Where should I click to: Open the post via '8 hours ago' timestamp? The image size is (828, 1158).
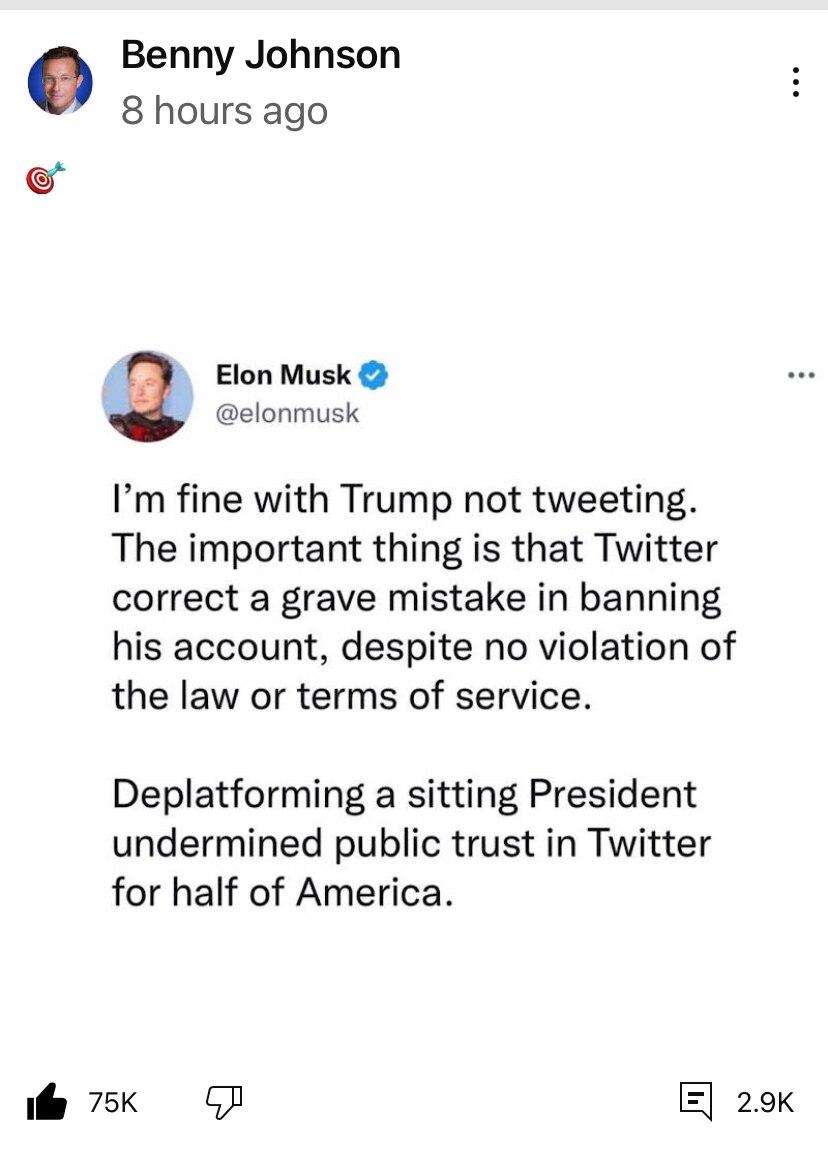tap(224, 110)
